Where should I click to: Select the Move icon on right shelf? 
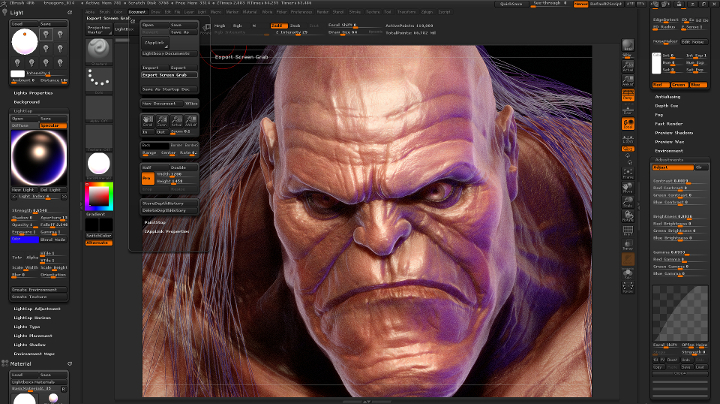coord(628,188)
